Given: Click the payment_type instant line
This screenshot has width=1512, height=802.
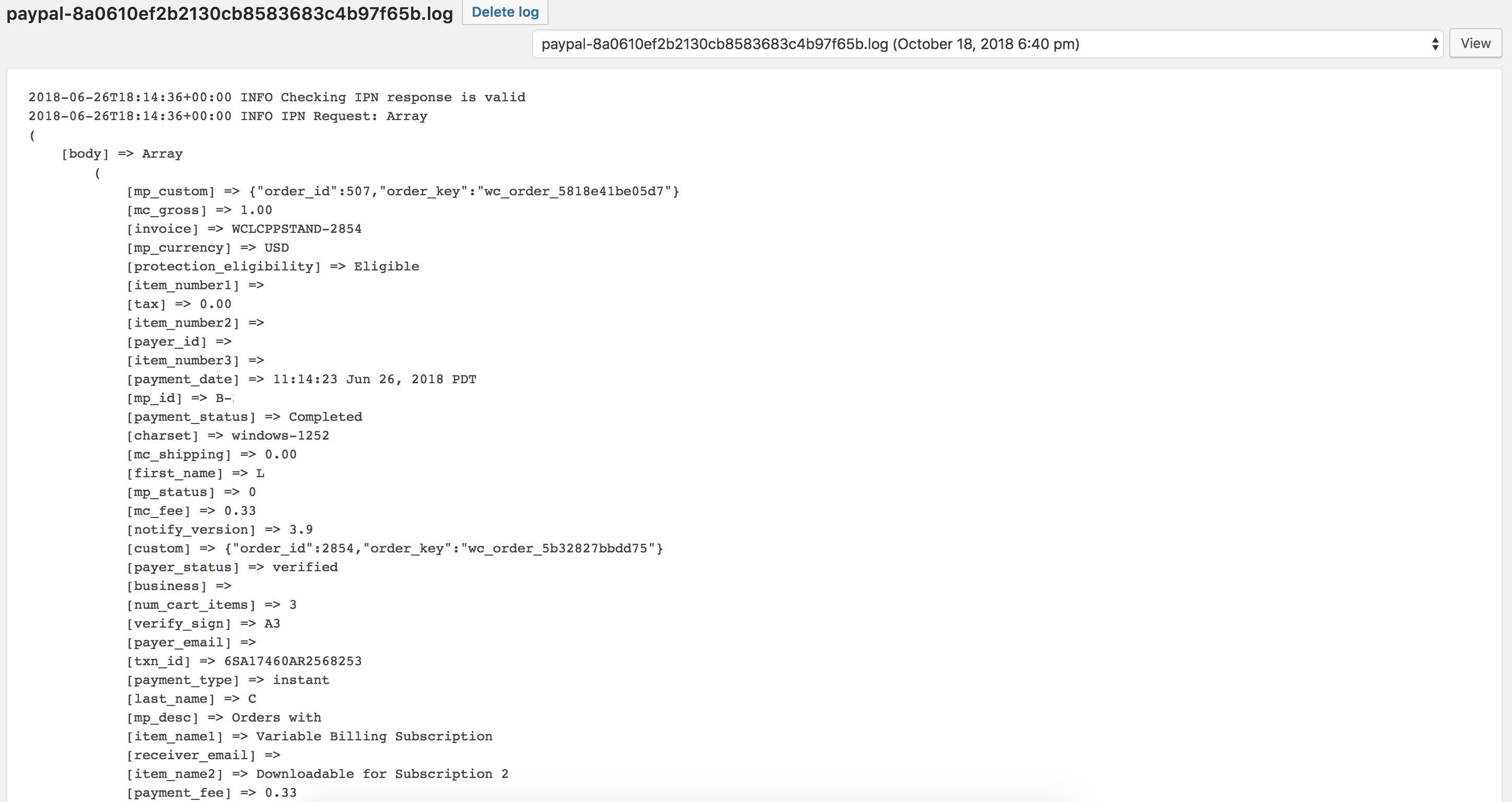Looking at the screenshot, I should [228, 679].
